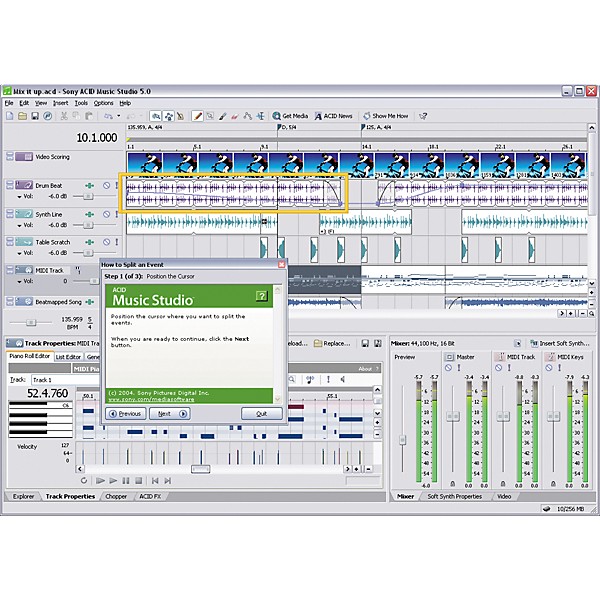
Task: Click Next in the tutorial dialog
Action: coord(170,414)
